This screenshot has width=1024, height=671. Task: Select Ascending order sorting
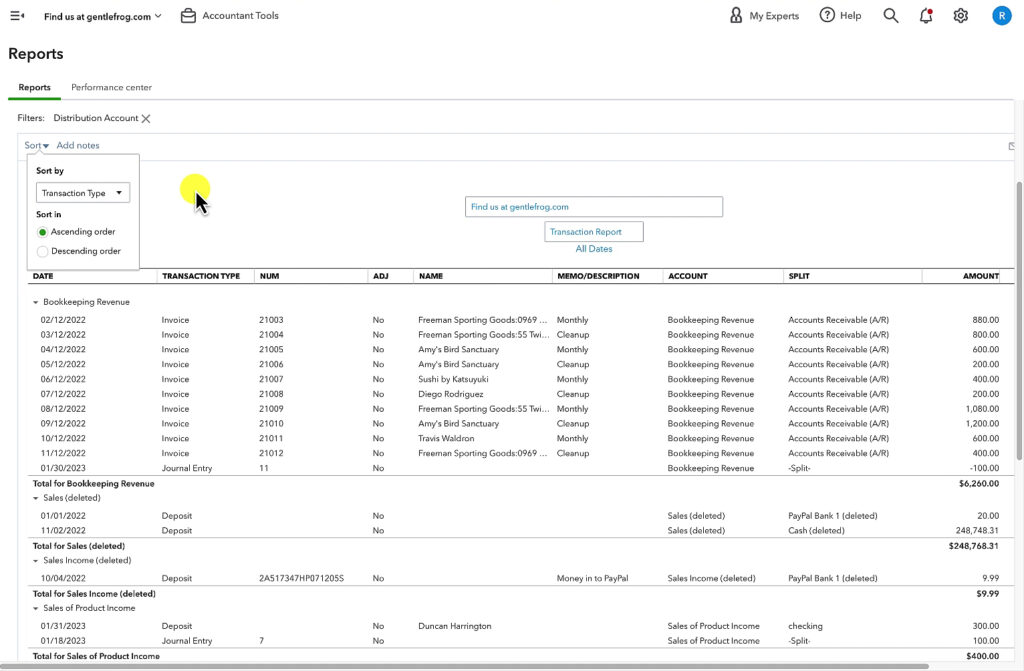point(40,232)
